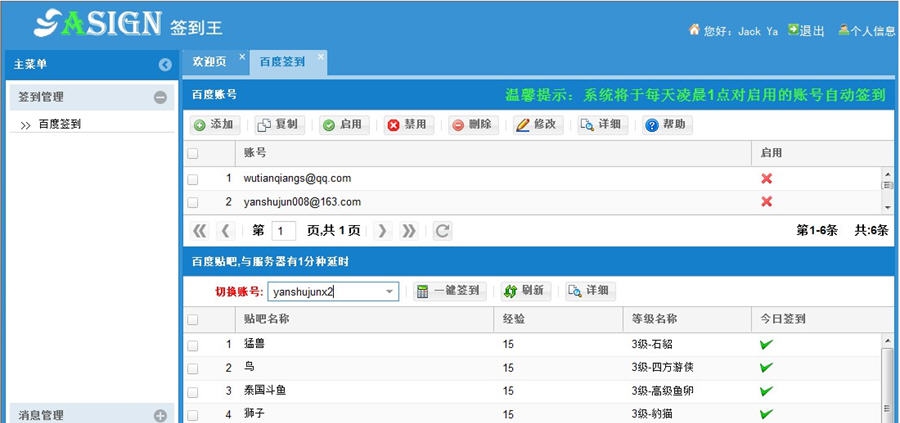Click the 禁用 (disable) toolbar button
This screenshot has width=900, height=423.
click(x=409, y=125)
